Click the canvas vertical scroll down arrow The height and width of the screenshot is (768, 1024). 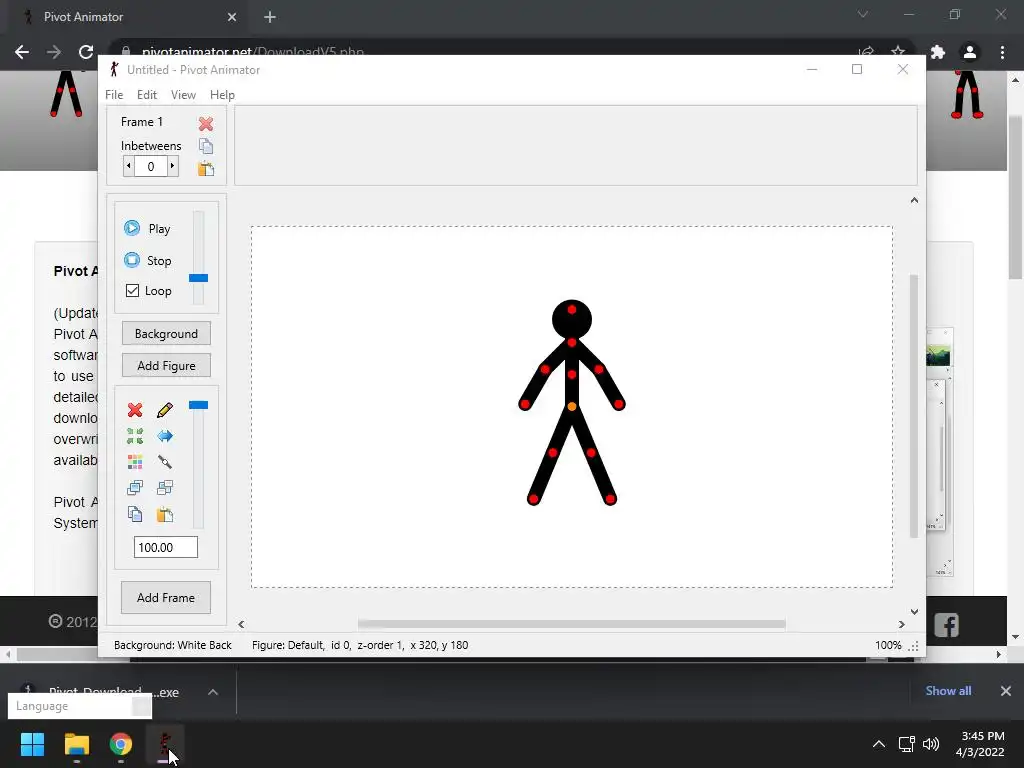coord(914,612)
